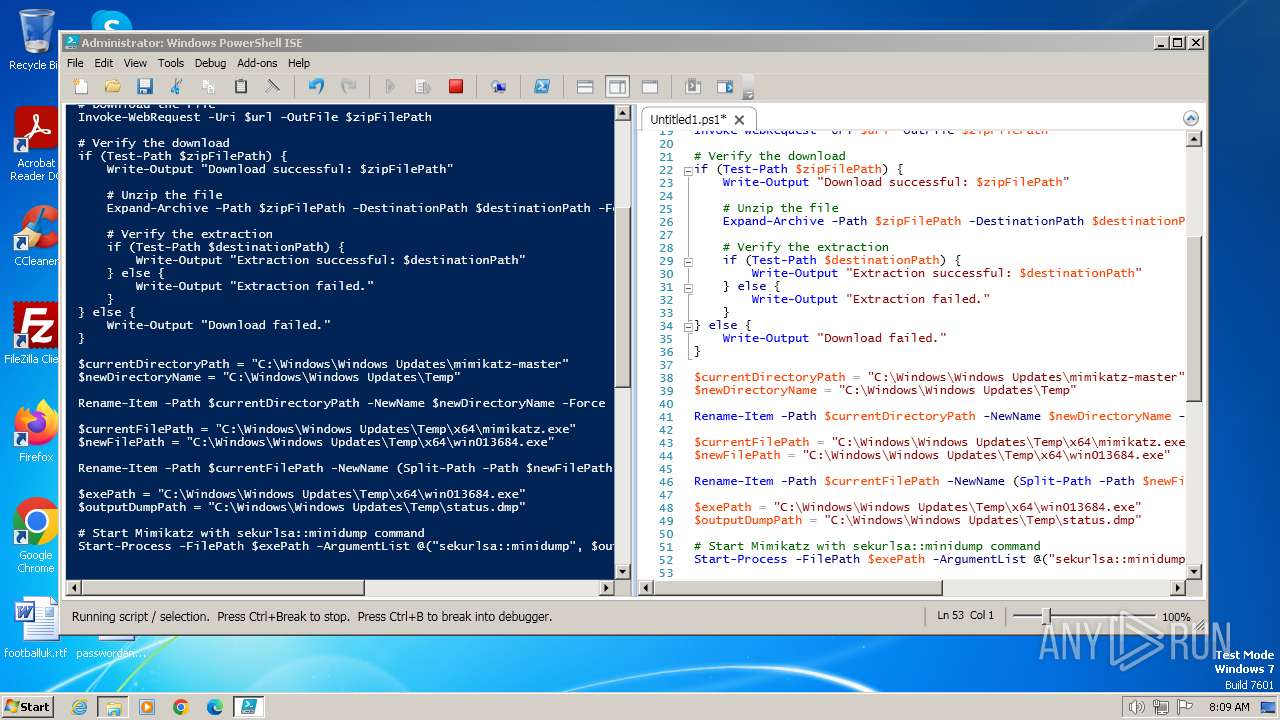Stop the running script with red square
This screenshot has width=1280, height=720.
[455, 87]
